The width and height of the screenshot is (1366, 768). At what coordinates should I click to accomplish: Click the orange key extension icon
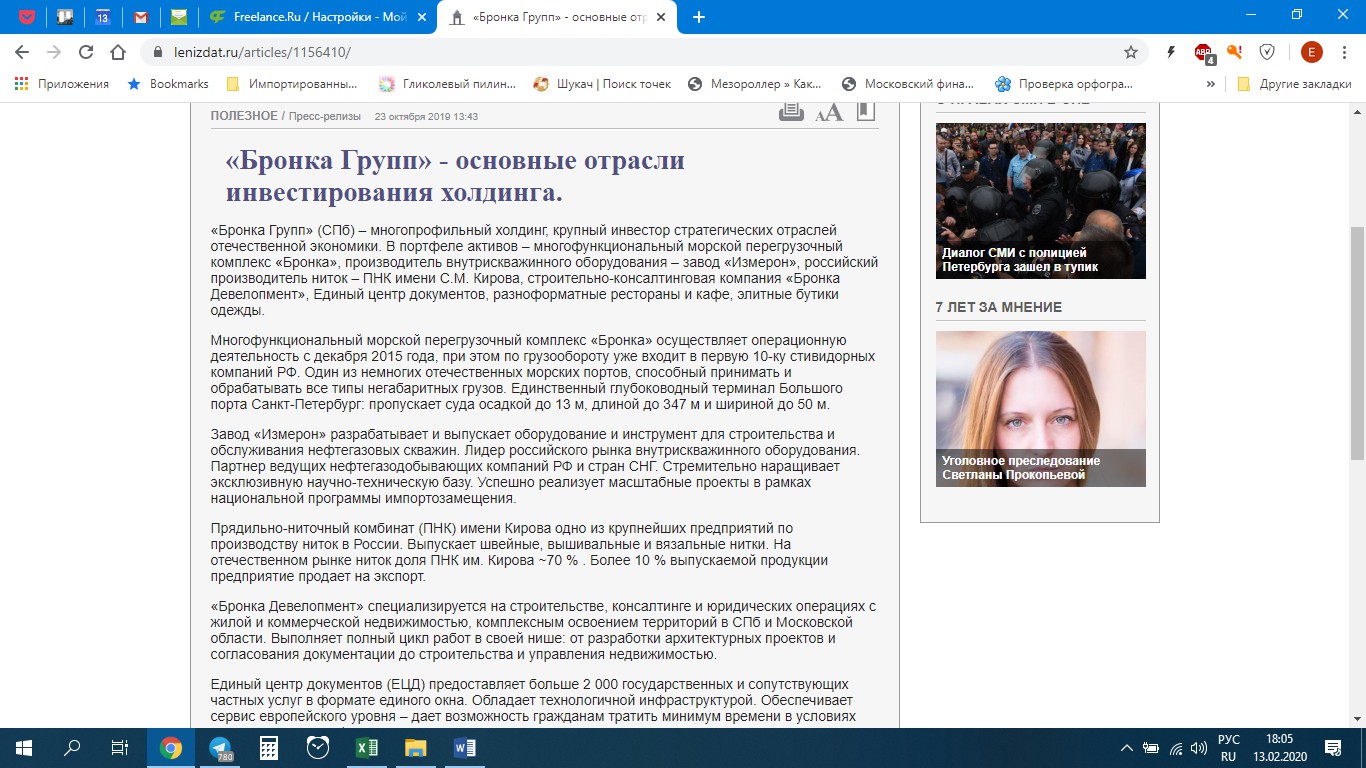pos(1235,52)
